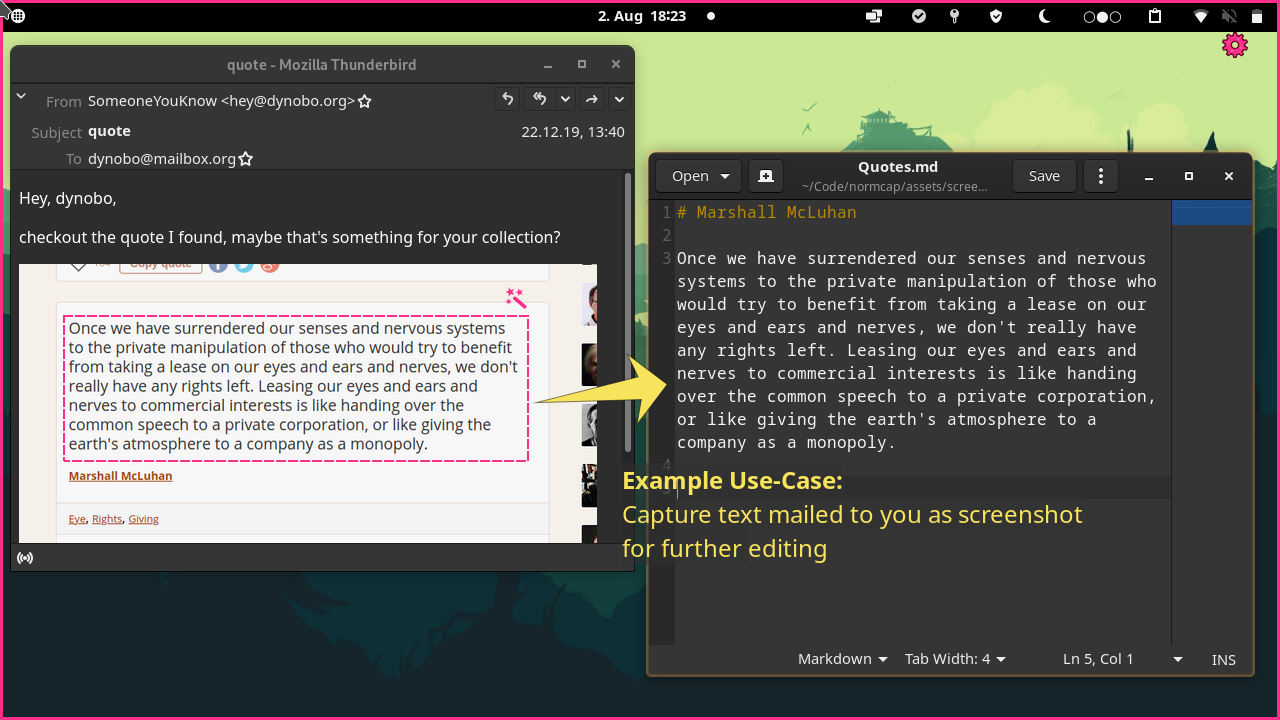This screenshot has width=1280, height=720.
Task: Open the key tray icon
Action: coord(955,16)
